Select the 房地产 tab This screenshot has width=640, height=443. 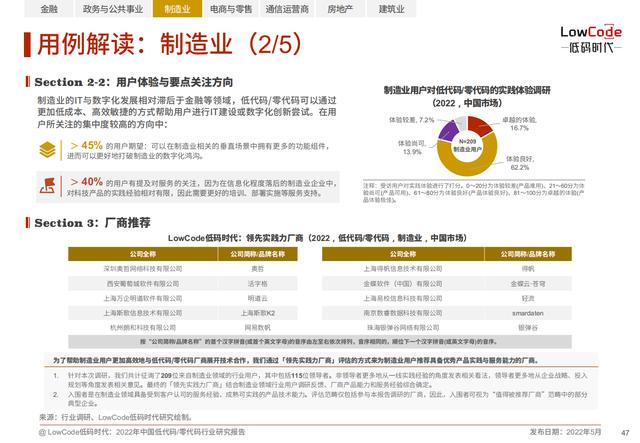pyautogui.click(x=340, y=9)
